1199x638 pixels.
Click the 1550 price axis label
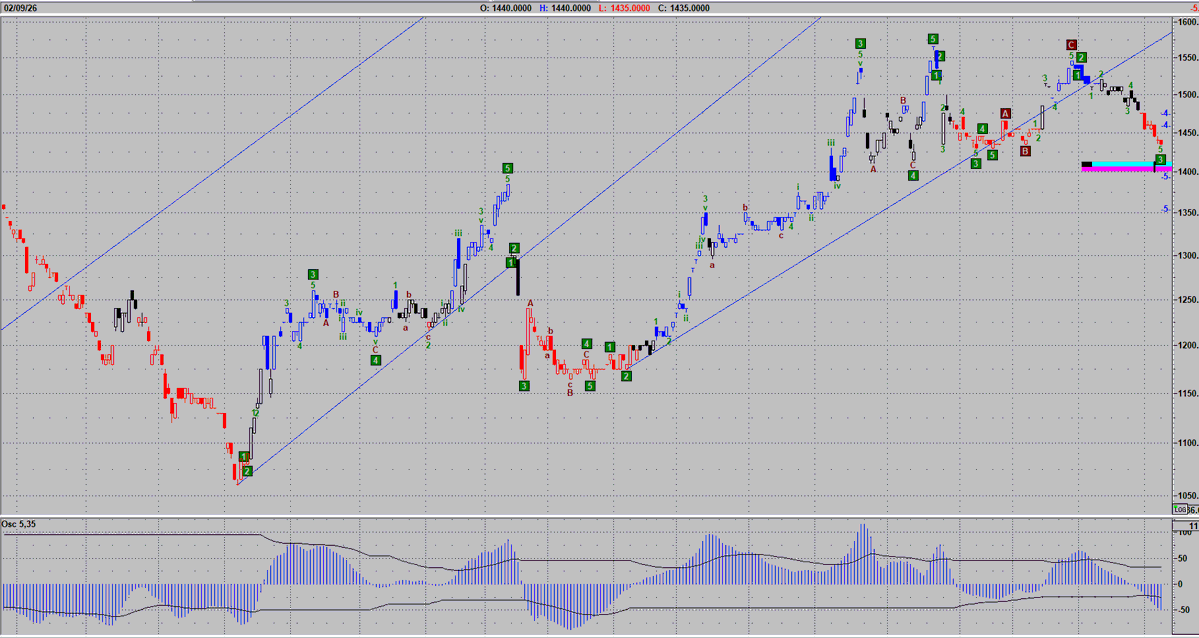[1188, 58]
